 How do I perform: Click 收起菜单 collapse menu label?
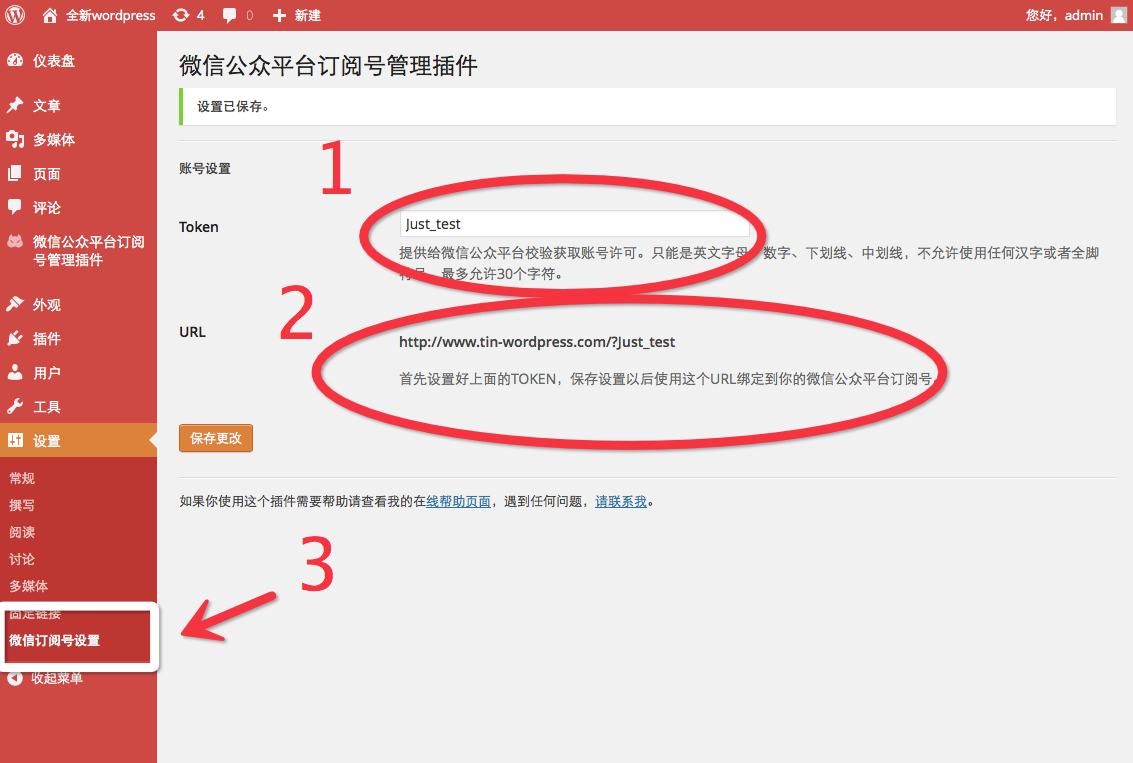pos(57,678)
